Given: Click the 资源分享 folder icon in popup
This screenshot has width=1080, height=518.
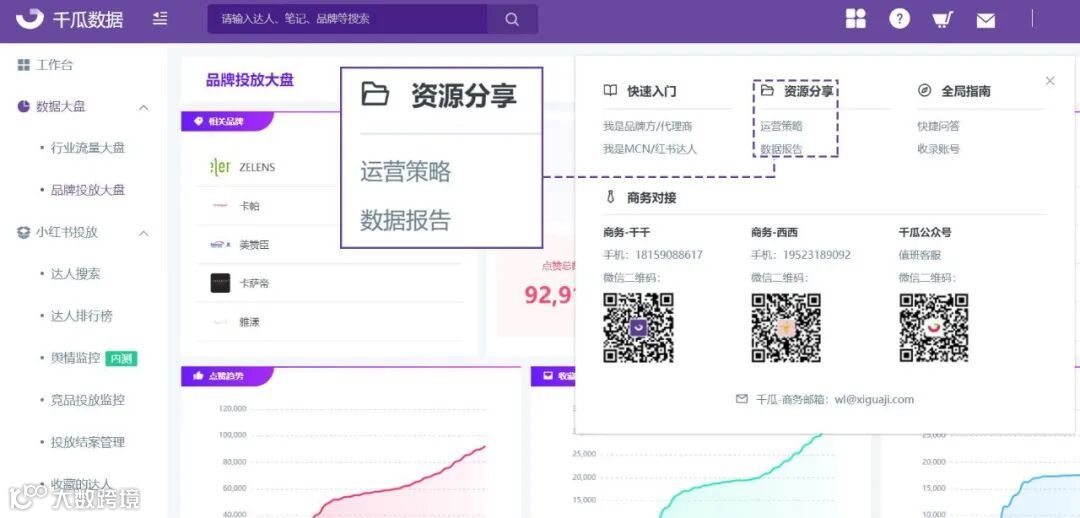Looking at the screenshot, I should coord(767,90).
